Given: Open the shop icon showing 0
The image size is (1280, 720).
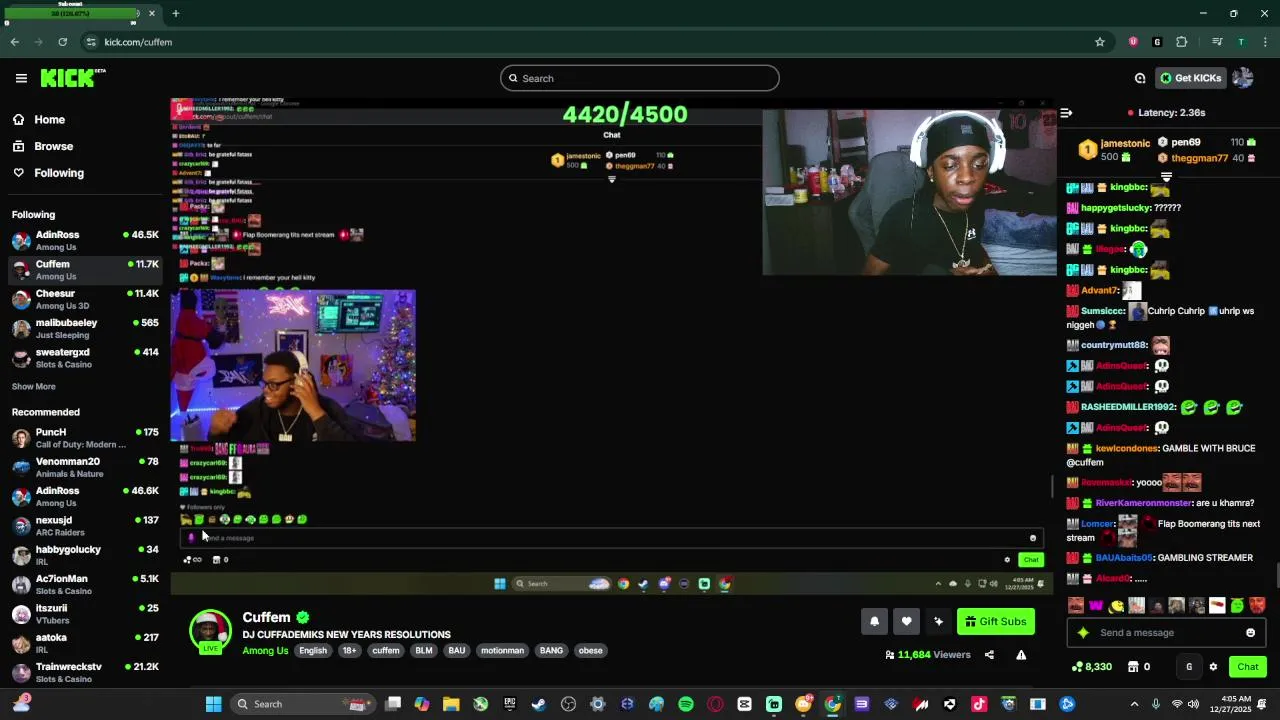Looking at the screenshot, I should click(x=1138, y=667).
